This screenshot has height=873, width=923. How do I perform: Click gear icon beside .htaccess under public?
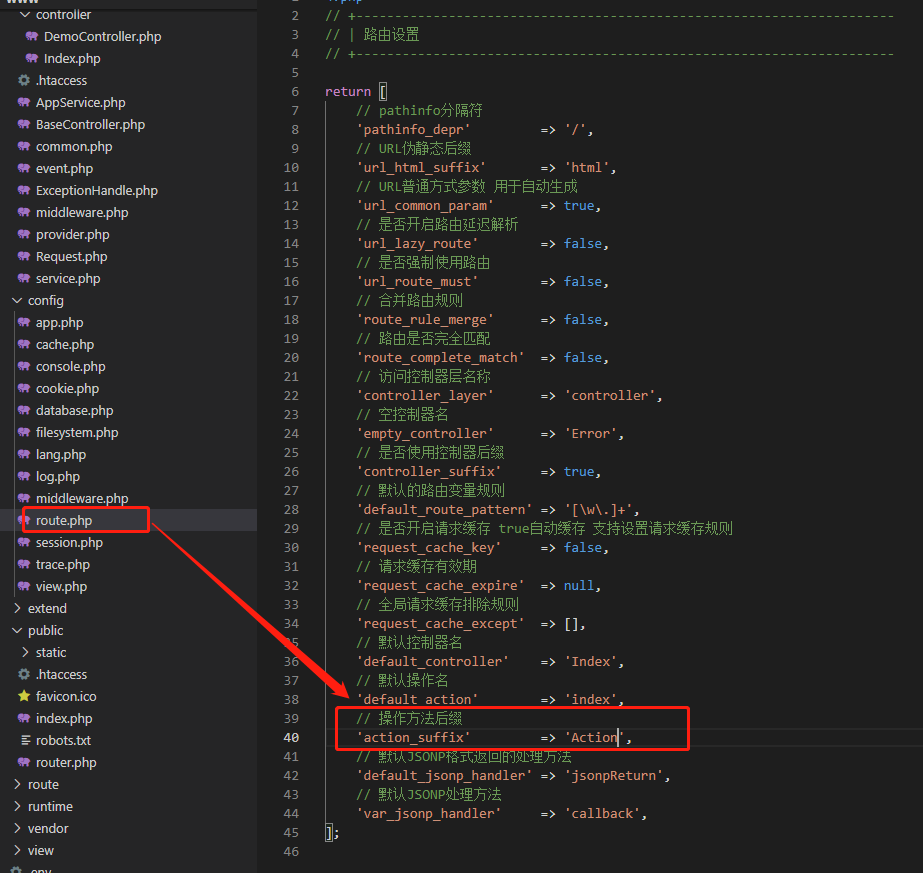[24, 674]
